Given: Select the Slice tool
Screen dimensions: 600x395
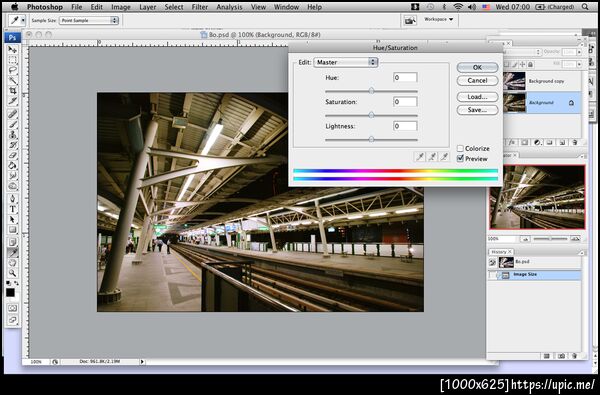Looking at the screenshot, I should pyautogui.click(x=13, y=101).
